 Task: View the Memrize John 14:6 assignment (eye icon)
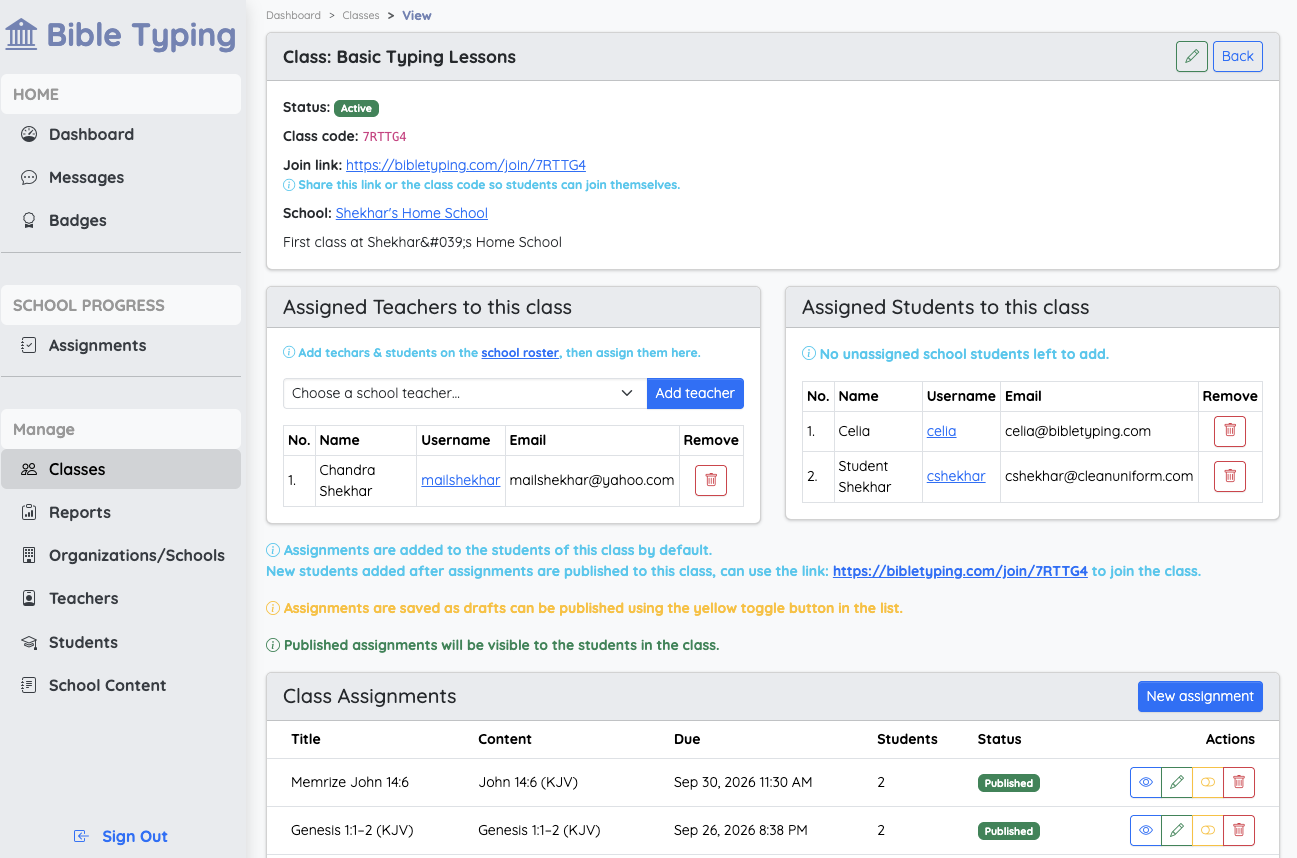coord(1146,783)
